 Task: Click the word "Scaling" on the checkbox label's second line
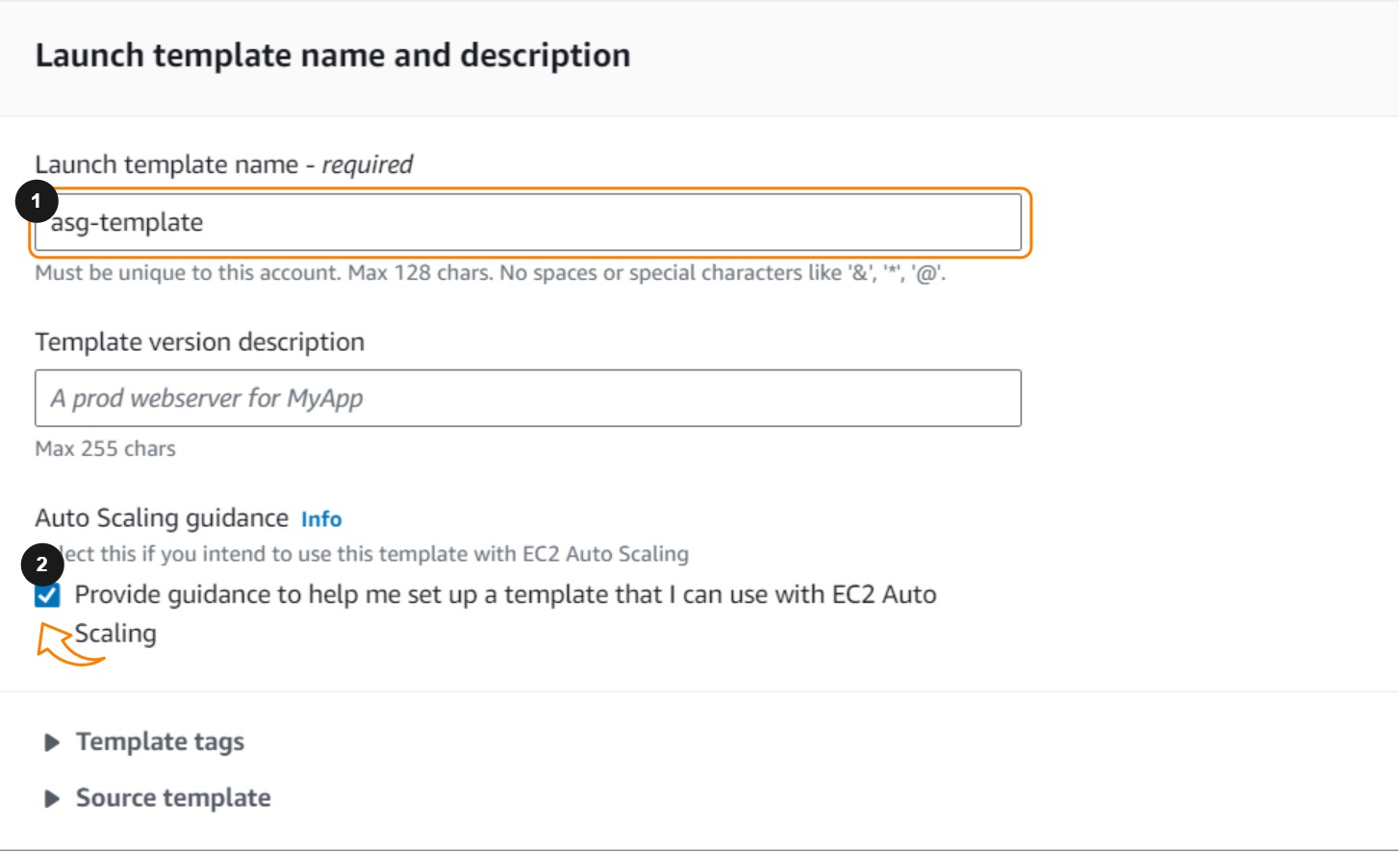[116, 634]
